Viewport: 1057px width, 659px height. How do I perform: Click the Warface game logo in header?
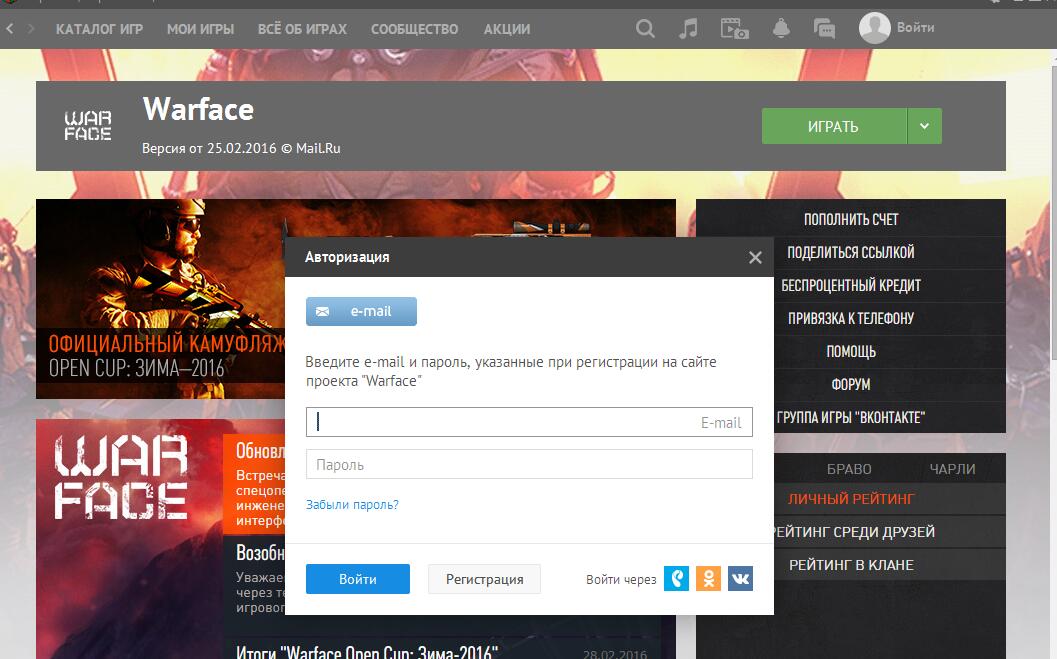(88, 126)
